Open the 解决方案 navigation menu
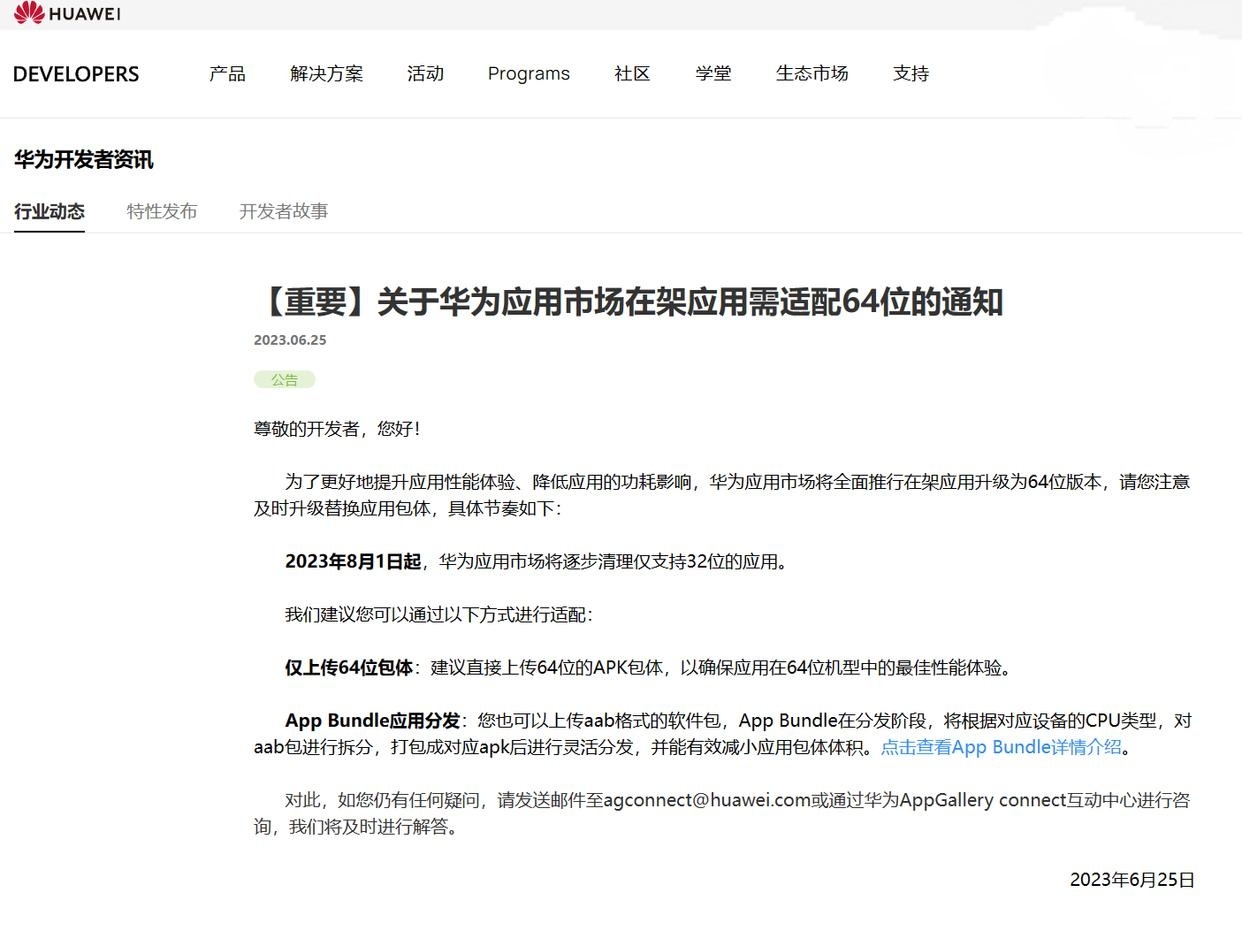 tap(327, 73)
